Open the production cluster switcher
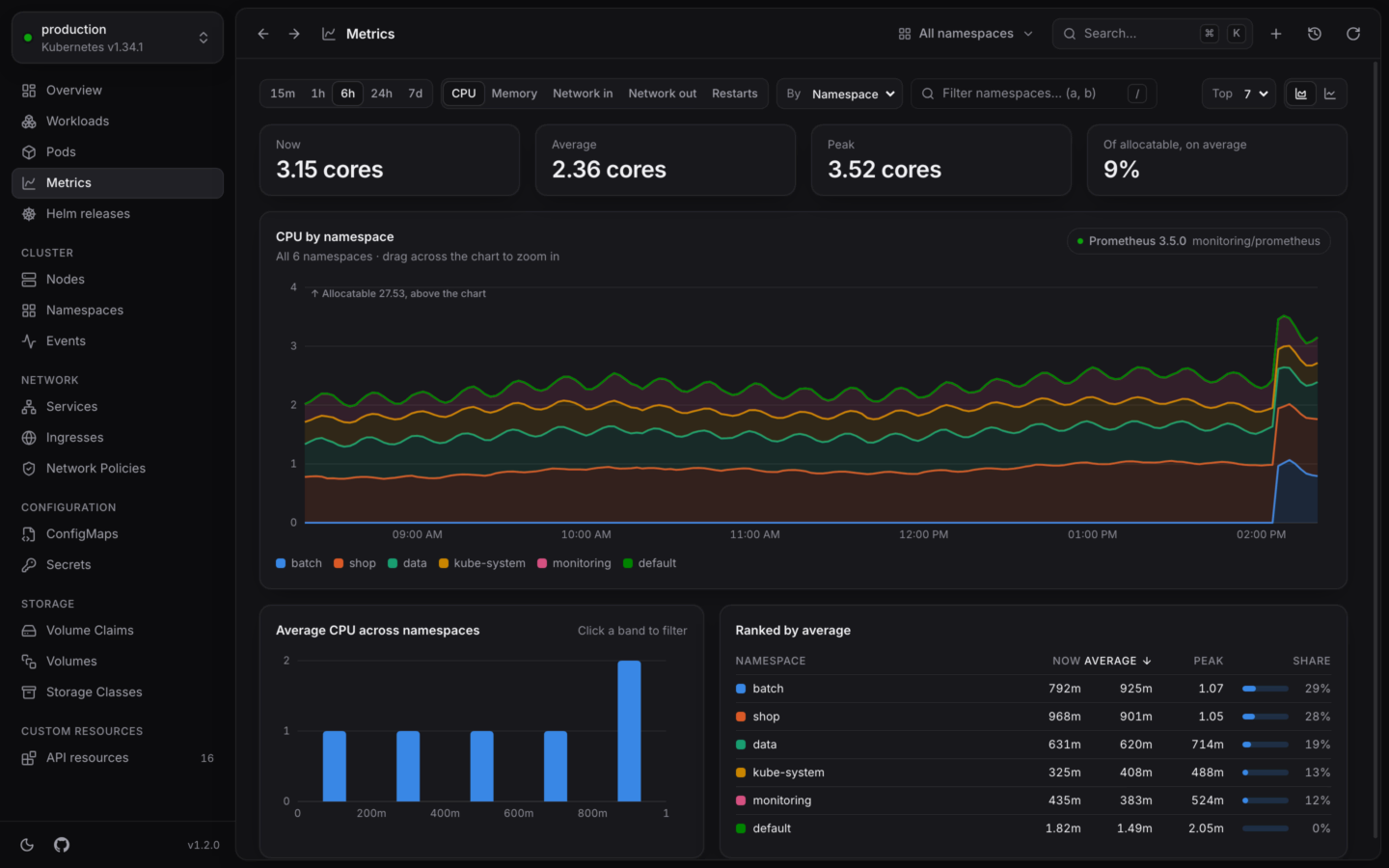Viewport: 1389px width, 868px height. pyautogui.click(x=118, y=38)
